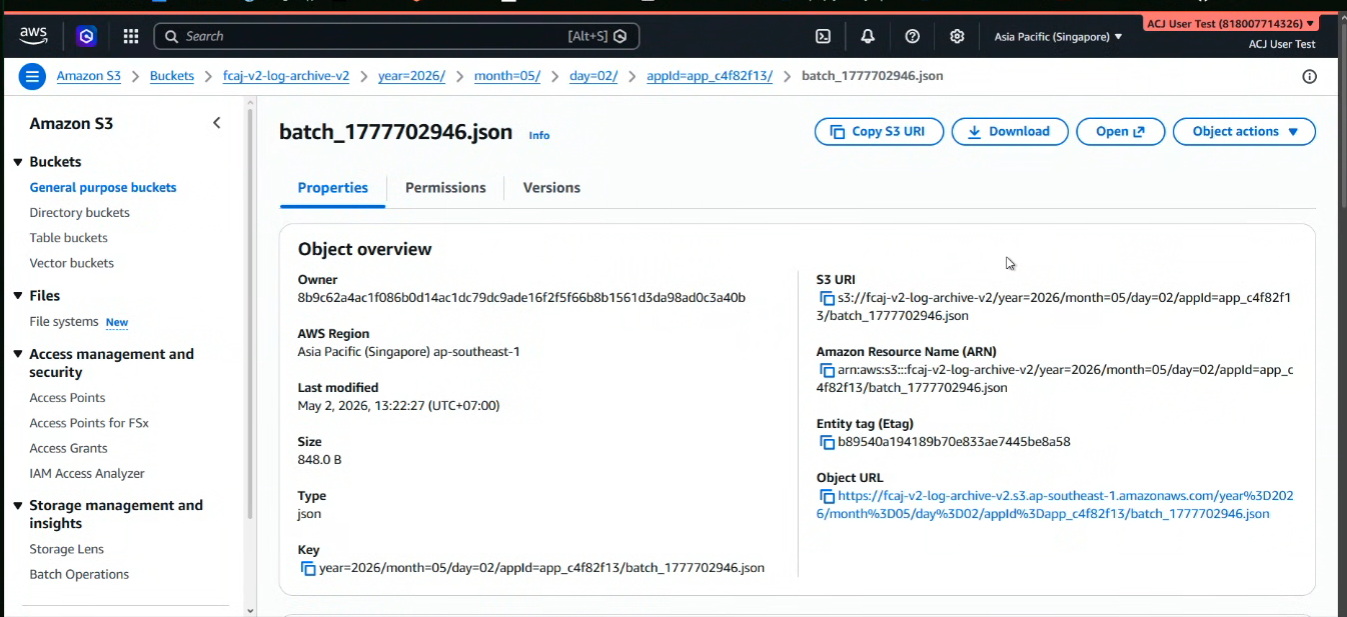Open day=02/ breadcrumb folder
This screenshot has height=617, width=1347.
(x=594, y=76)
